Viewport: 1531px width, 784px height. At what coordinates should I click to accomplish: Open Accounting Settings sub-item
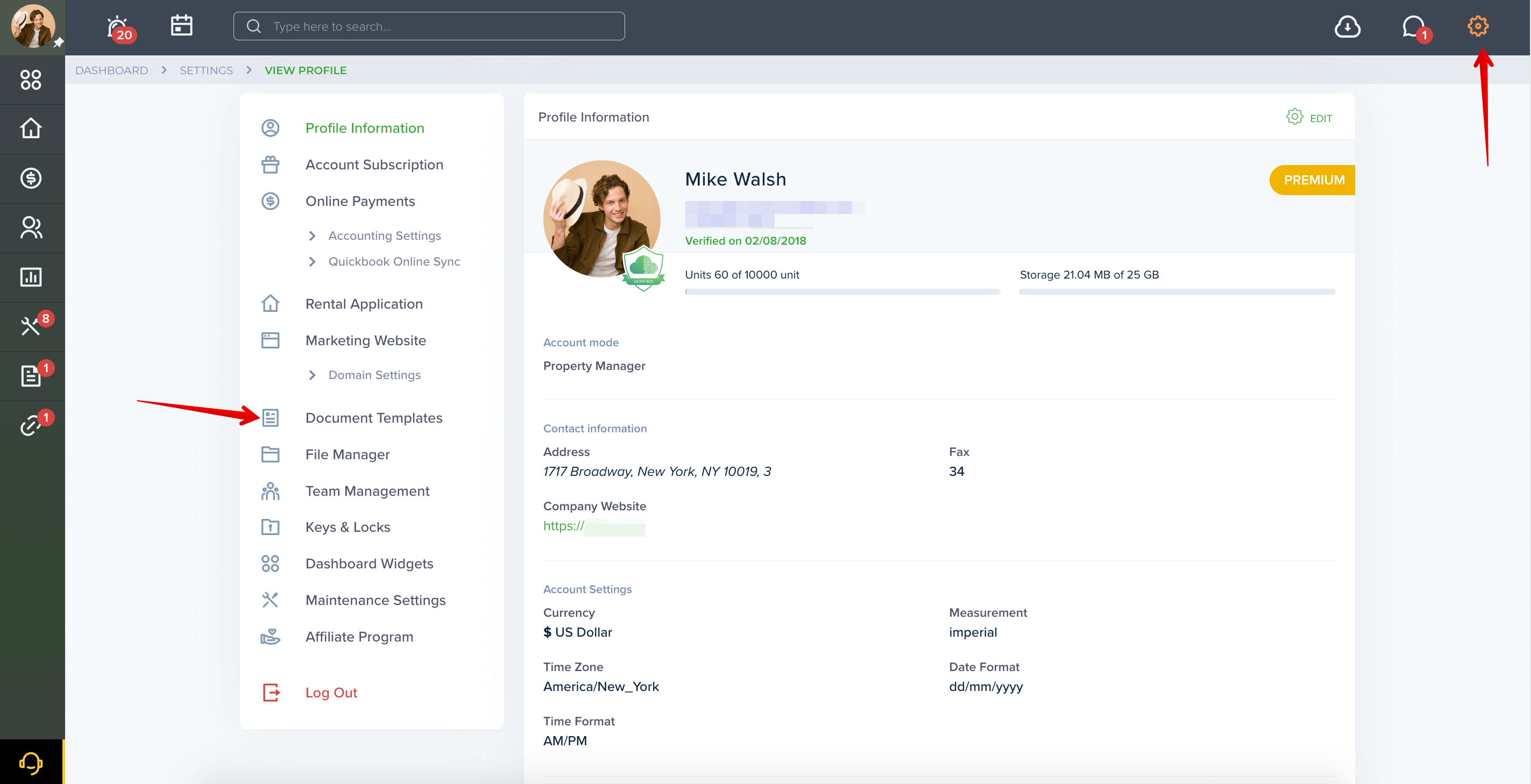(385, 236)
